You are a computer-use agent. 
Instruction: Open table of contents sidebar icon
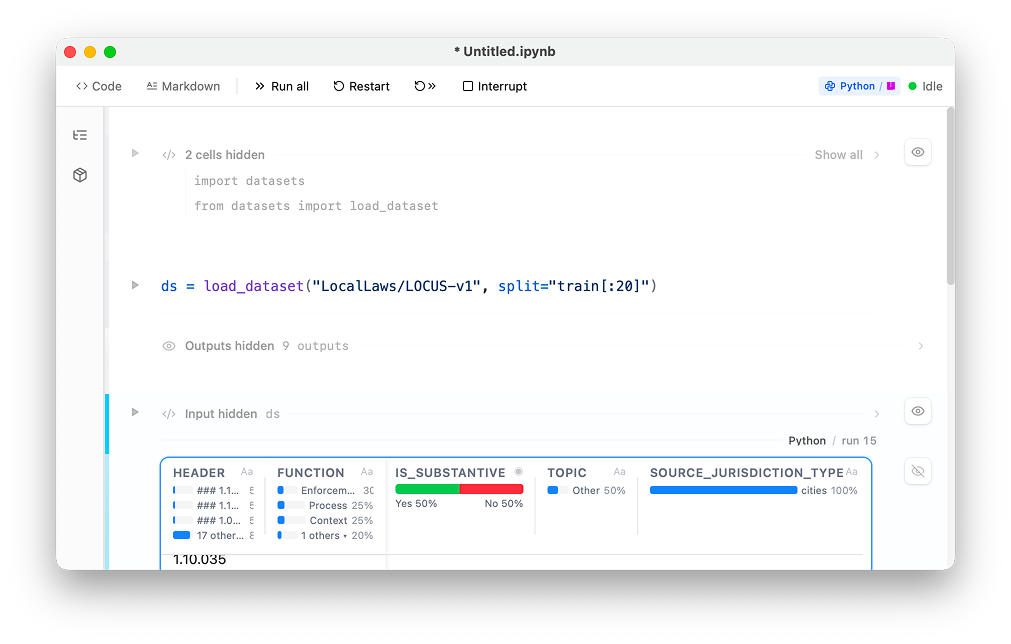point(80,135)
